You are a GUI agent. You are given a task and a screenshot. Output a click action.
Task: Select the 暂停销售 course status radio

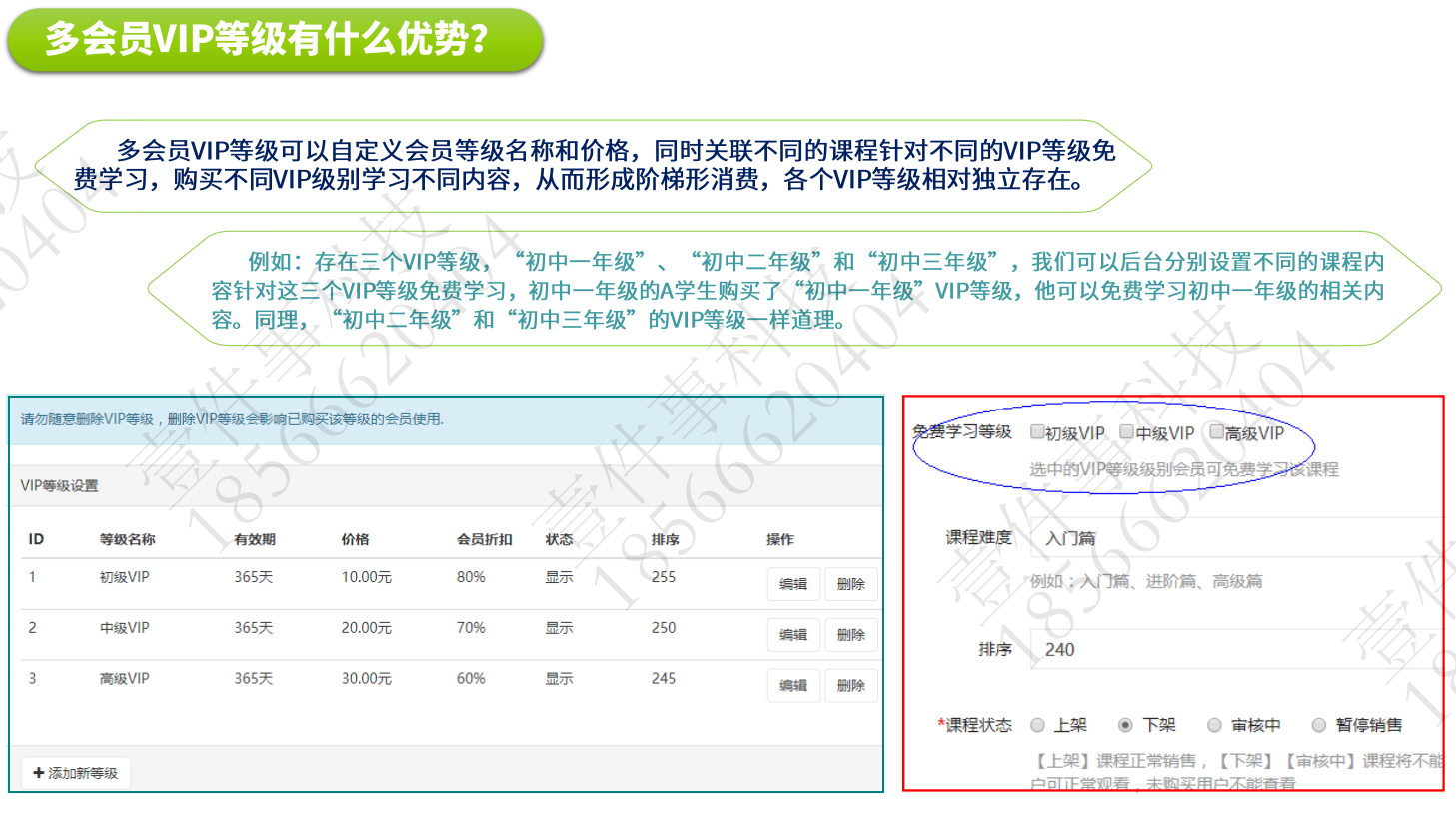(x=1319, y=725)
